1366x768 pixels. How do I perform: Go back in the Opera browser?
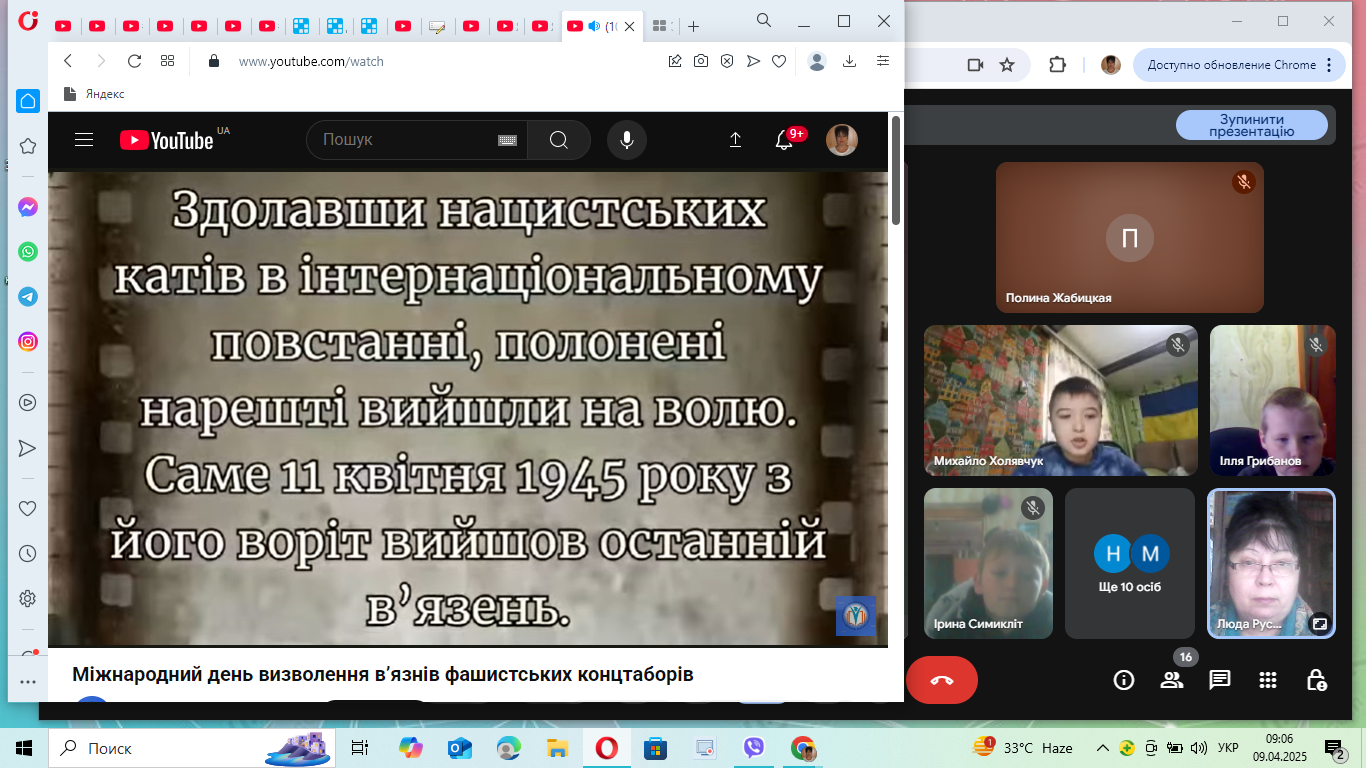point(68,61)
